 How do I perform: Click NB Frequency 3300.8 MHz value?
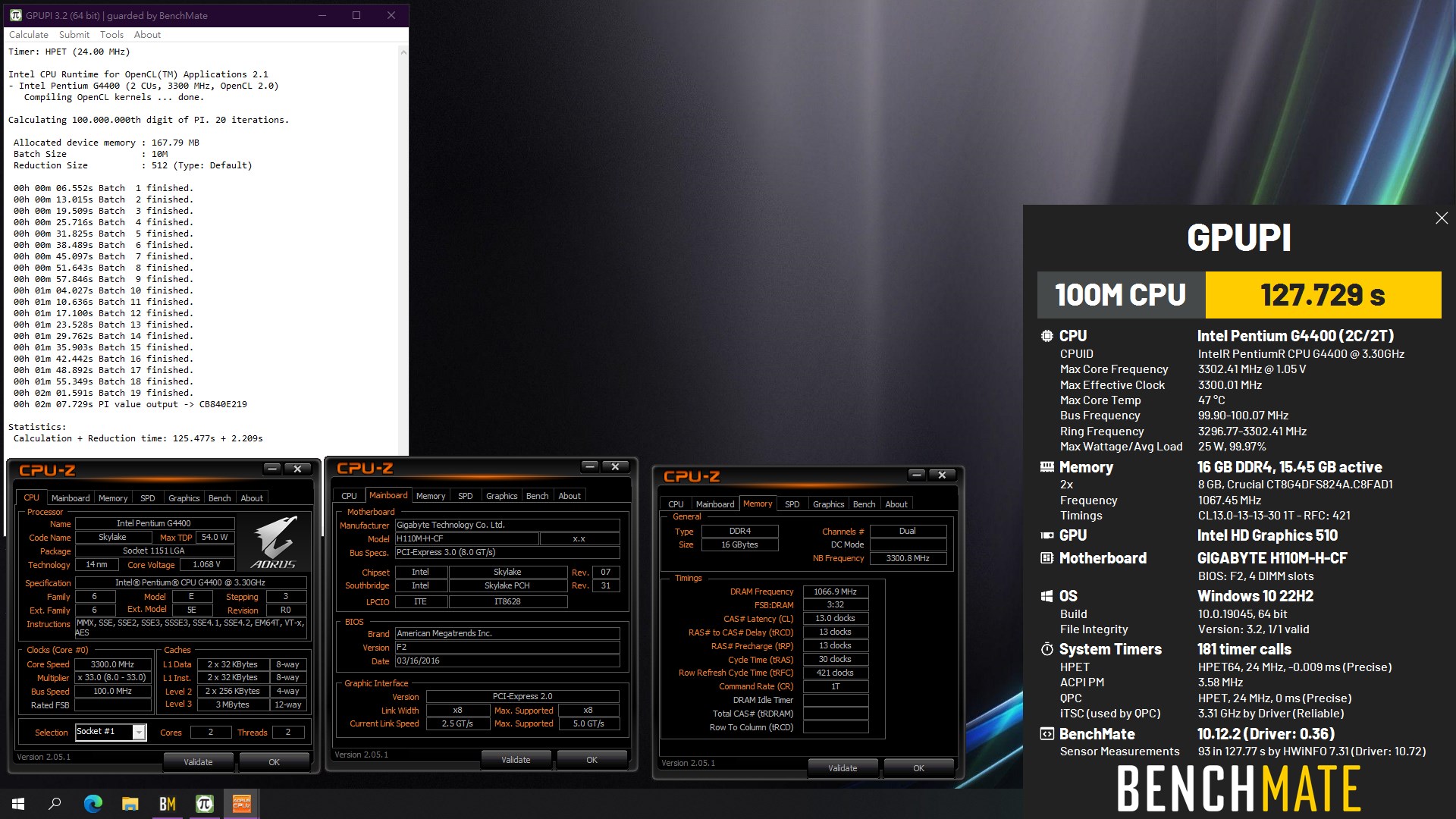coord(908,558)
